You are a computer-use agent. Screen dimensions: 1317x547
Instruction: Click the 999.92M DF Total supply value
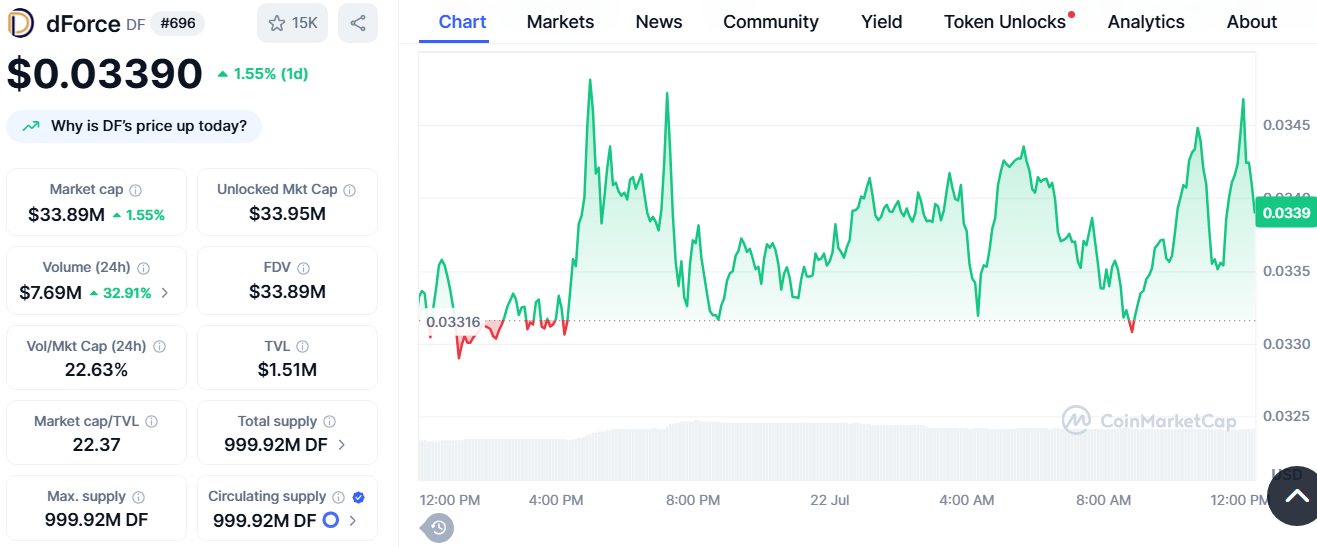(x=276, y=445)
